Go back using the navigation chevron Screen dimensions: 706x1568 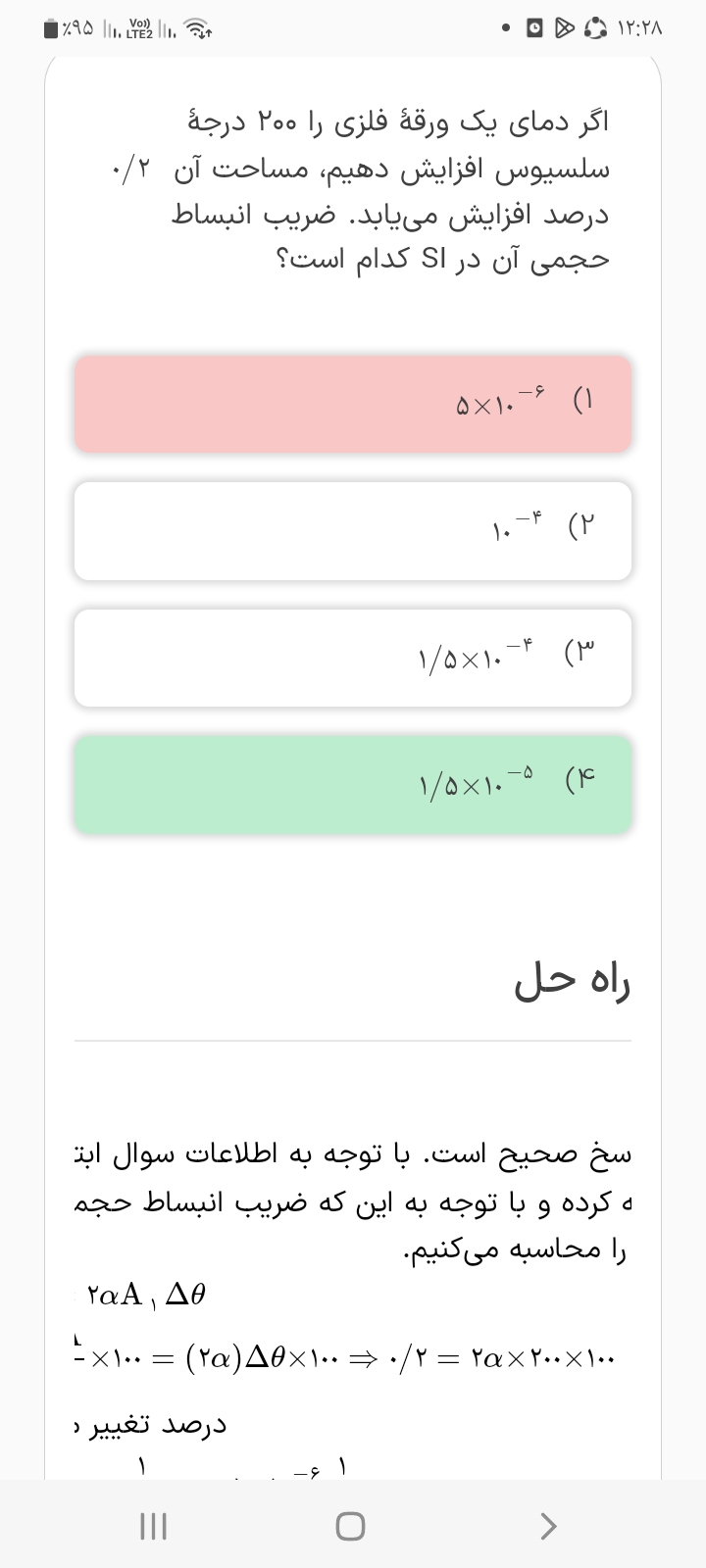click(549, 1526)
